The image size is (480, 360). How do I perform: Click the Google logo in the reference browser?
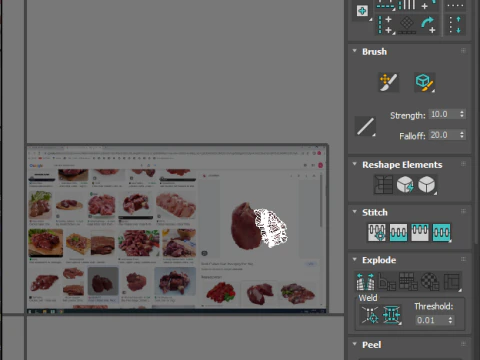point(36,166)
